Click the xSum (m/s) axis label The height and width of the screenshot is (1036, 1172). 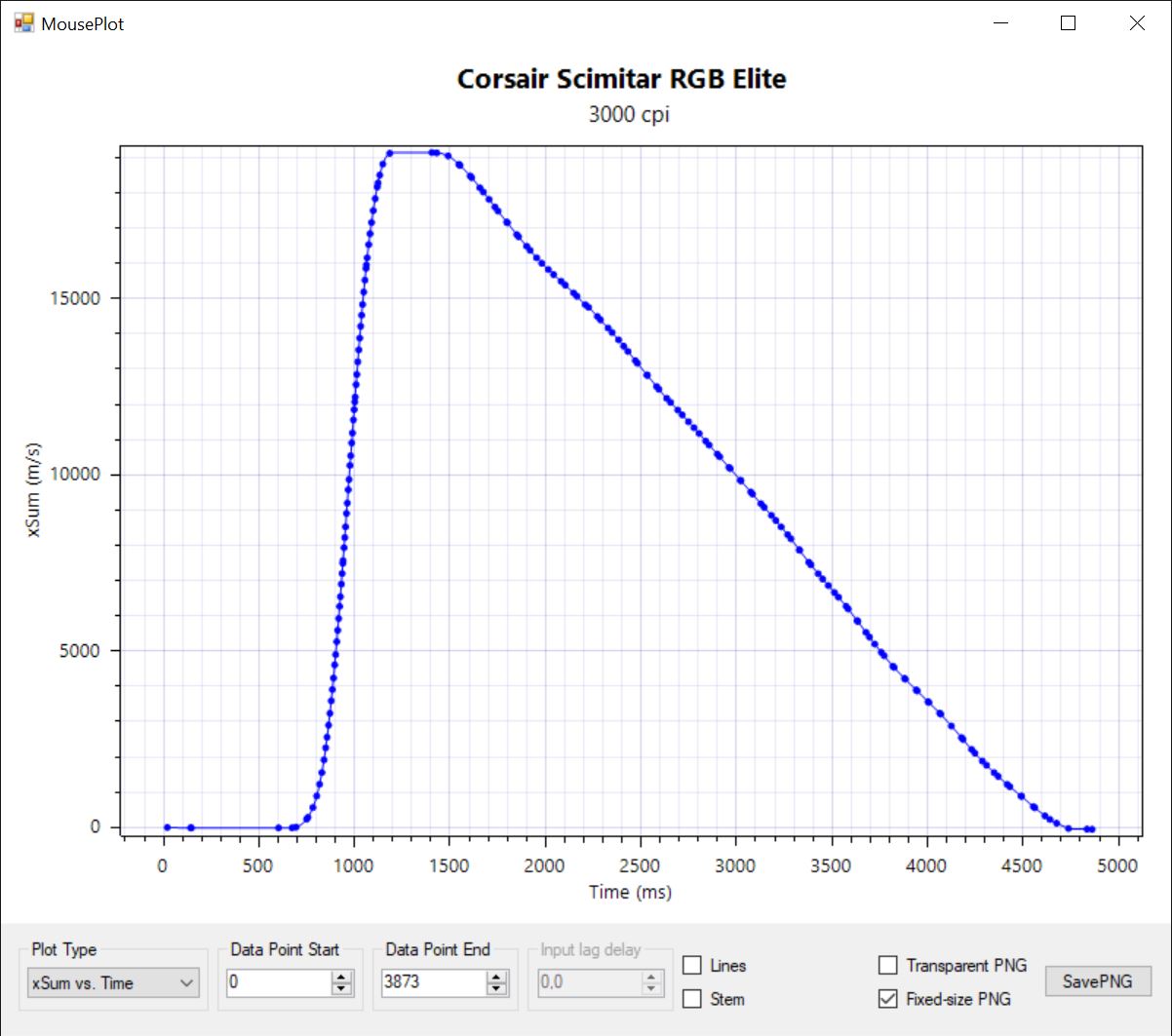34,489
